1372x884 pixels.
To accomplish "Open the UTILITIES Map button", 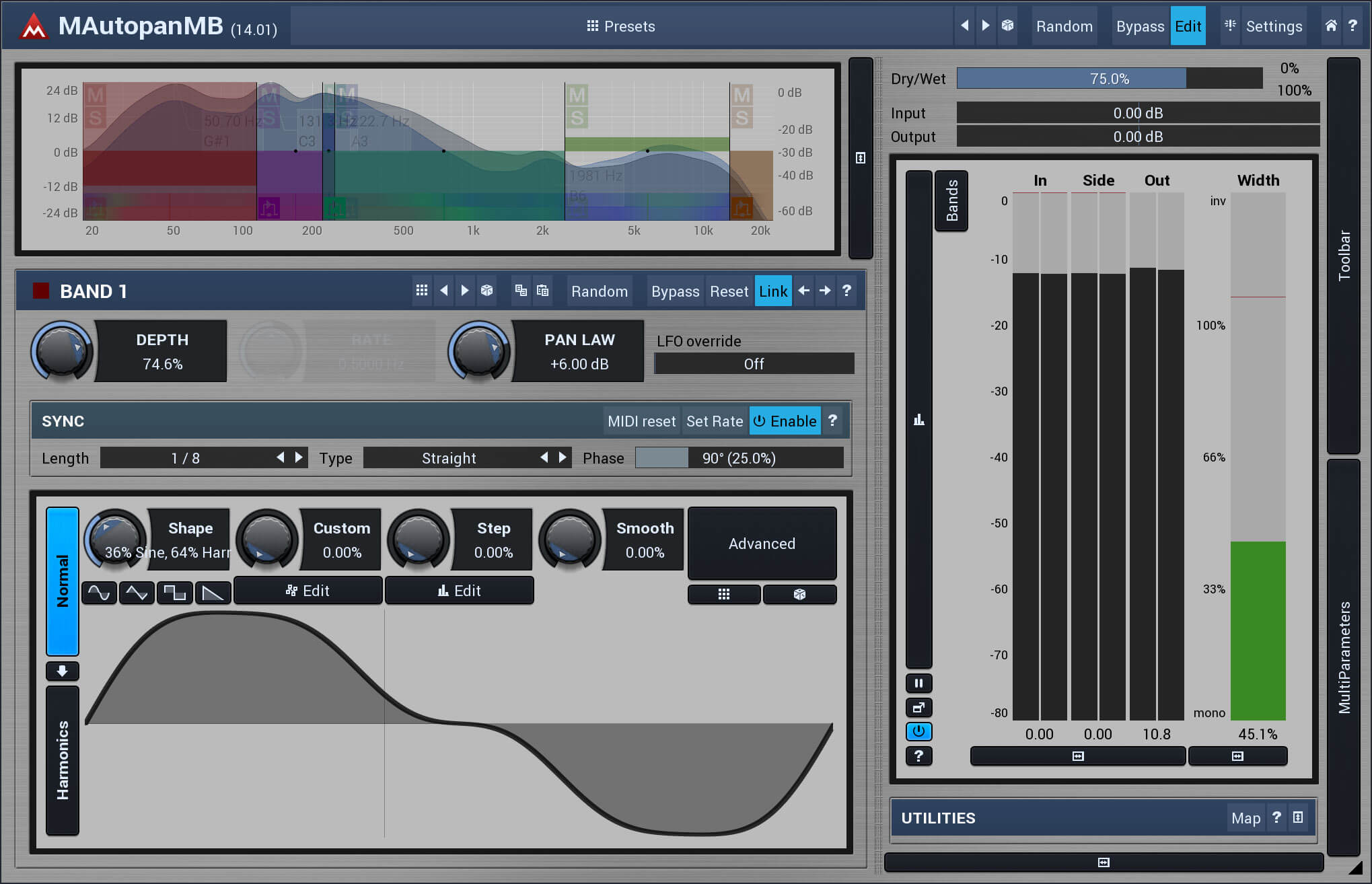I will point(1245,818).
